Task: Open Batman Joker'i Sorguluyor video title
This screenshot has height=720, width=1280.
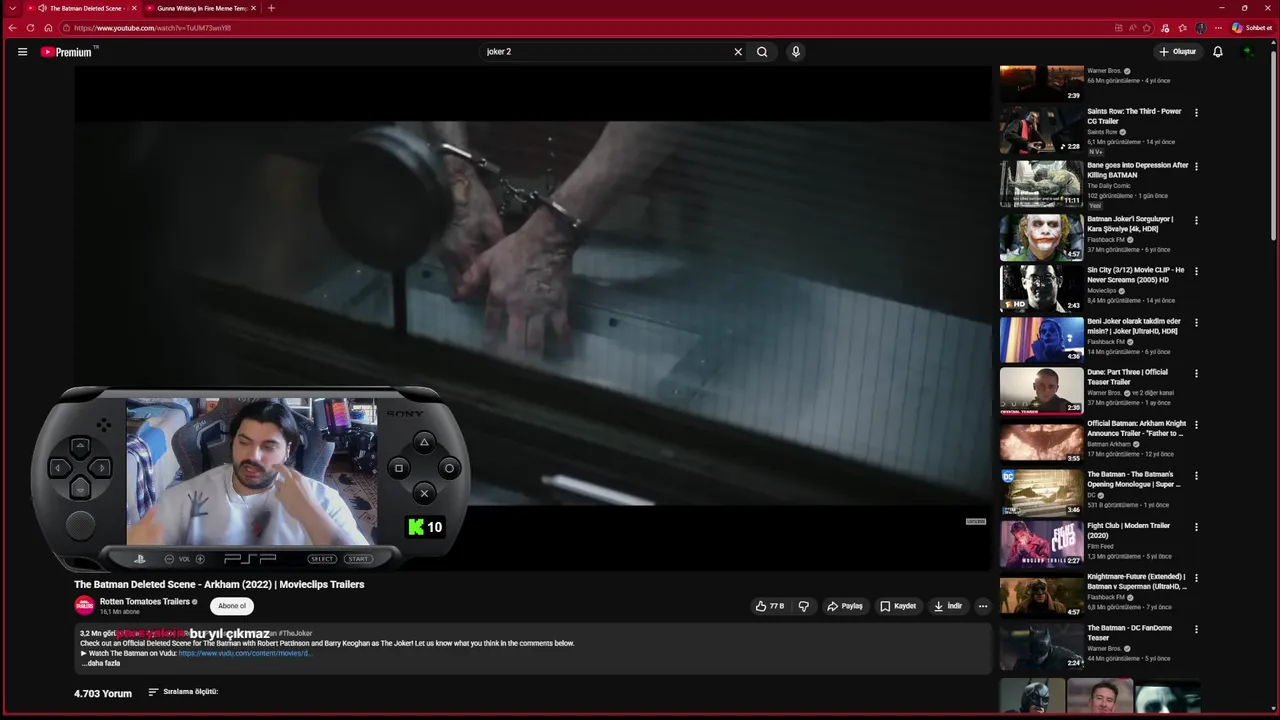Action: tap(1130, 224)
